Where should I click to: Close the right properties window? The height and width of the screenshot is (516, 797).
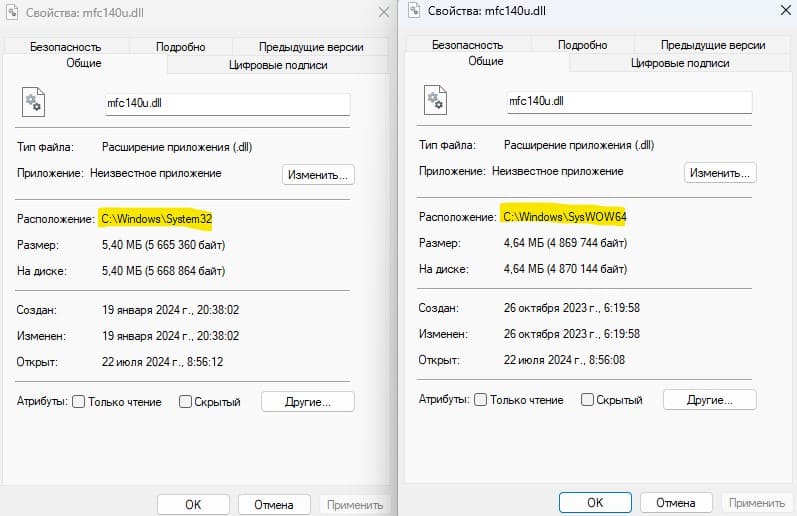[x=785, y=10]
